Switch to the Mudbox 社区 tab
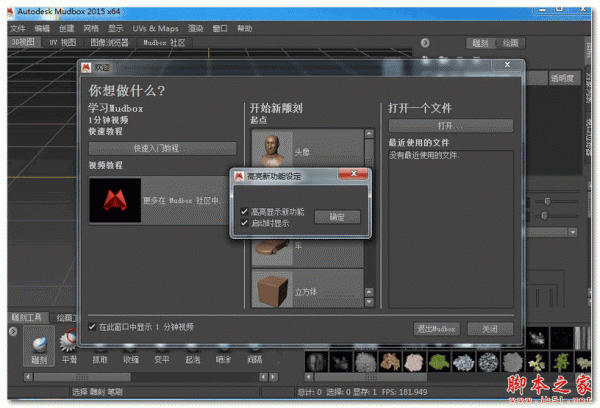This screenshot has height=408, width=600. (x=165, y=43)
